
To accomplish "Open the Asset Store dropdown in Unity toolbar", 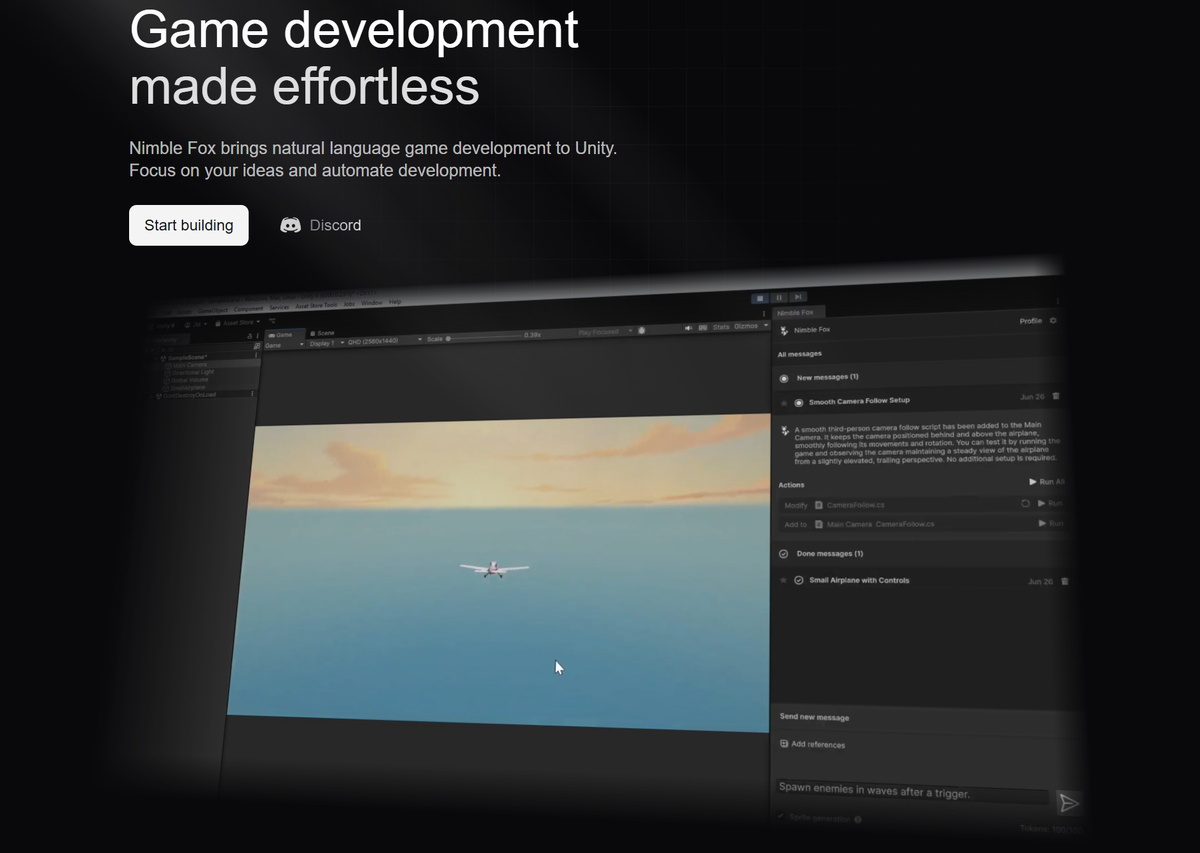I will coord(238,322).
